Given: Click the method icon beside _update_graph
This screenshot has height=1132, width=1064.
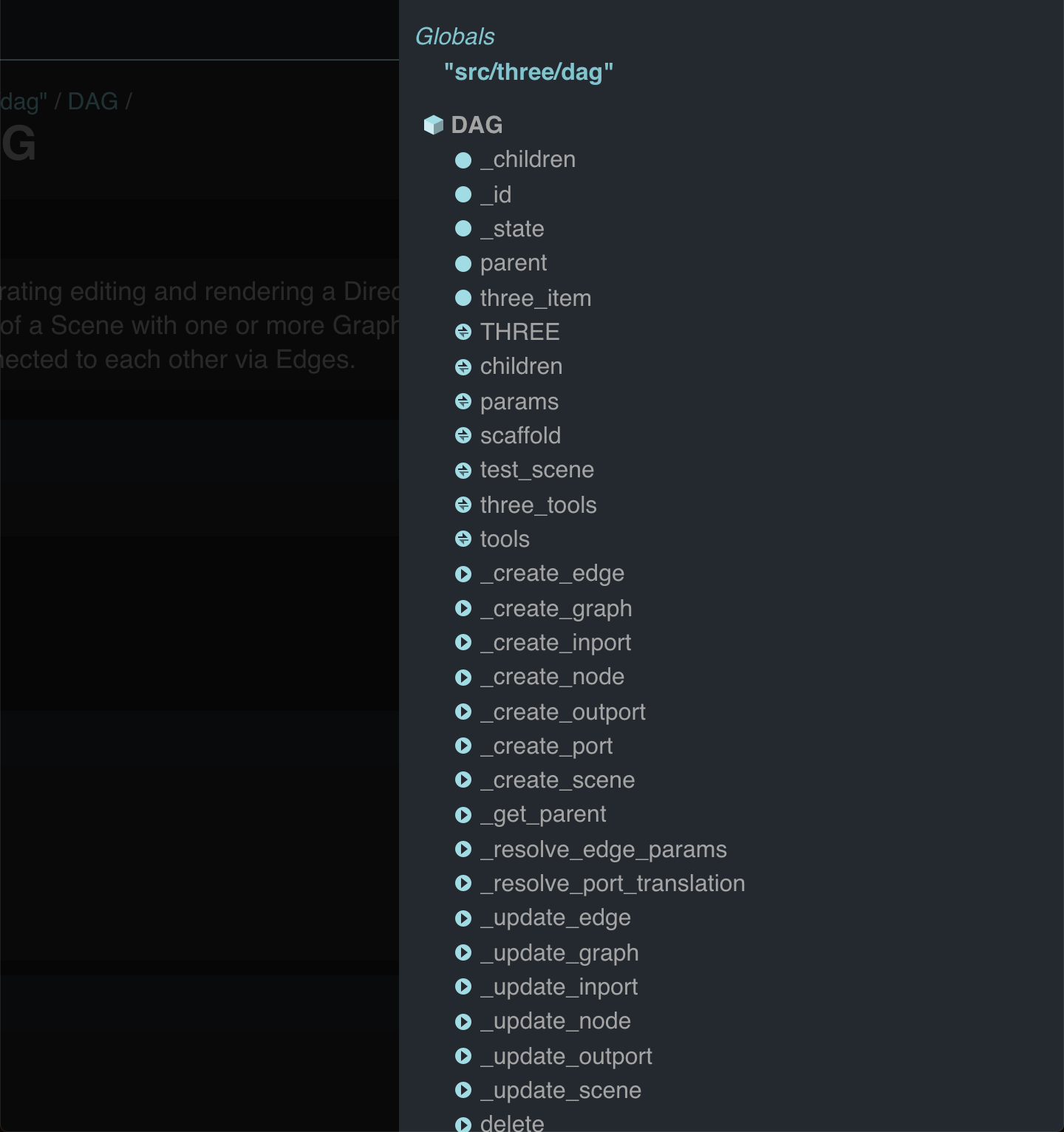Looking at the screenshot, I should [x=464, y=953].
